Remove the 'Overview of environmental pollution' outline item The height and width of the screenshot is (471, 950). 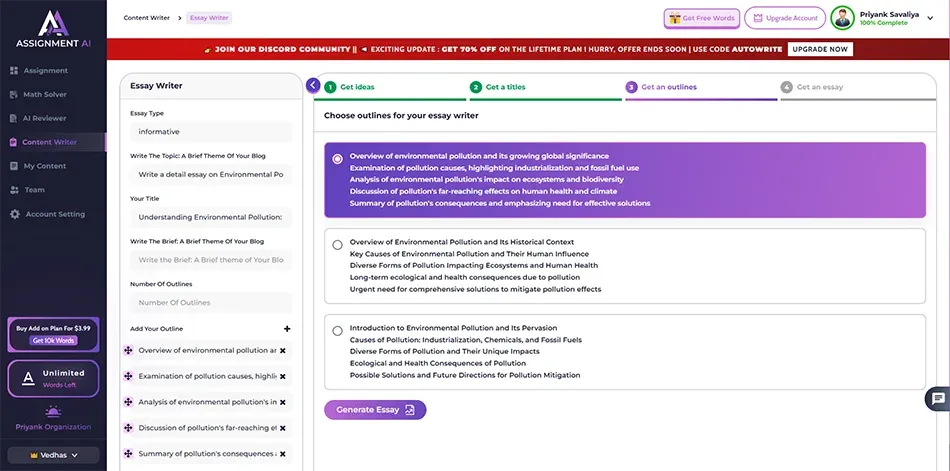tap(283, 351)
